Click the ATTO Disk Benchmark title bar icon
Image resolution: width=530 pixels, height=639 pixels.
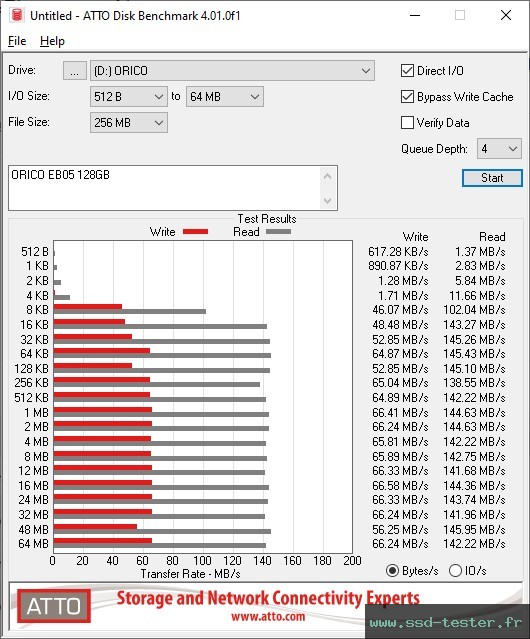click(x=17, y=15)
